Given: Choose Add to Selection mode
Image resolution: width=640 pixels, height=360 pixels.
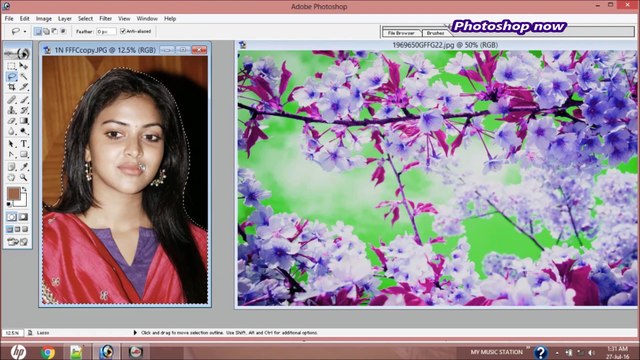Looking at the screenshot, I should tap(46, 31).
